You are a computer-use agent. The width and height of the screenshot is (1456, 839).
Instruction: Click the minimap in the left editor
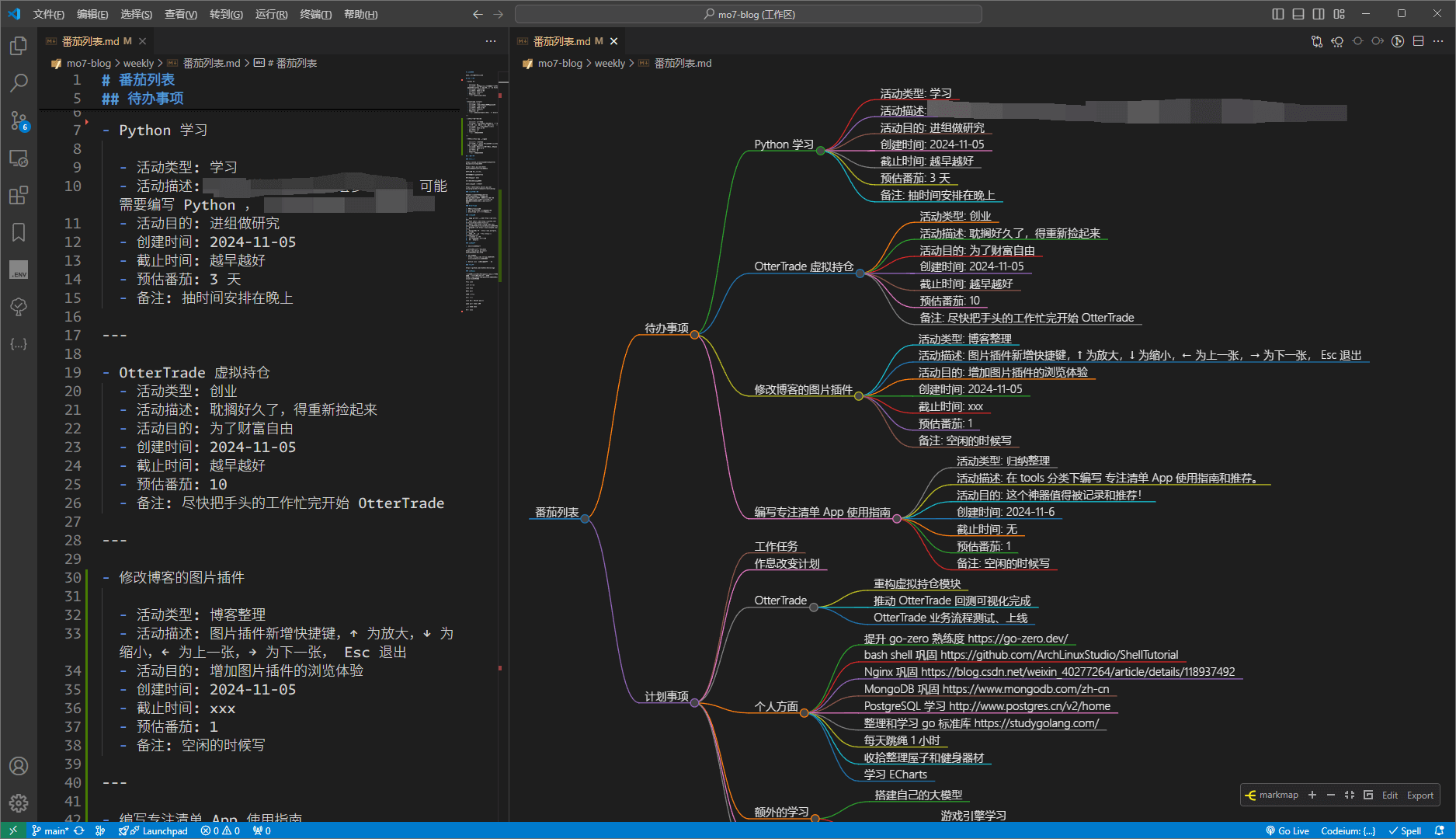pyautogui.click(x=483, y=194)
